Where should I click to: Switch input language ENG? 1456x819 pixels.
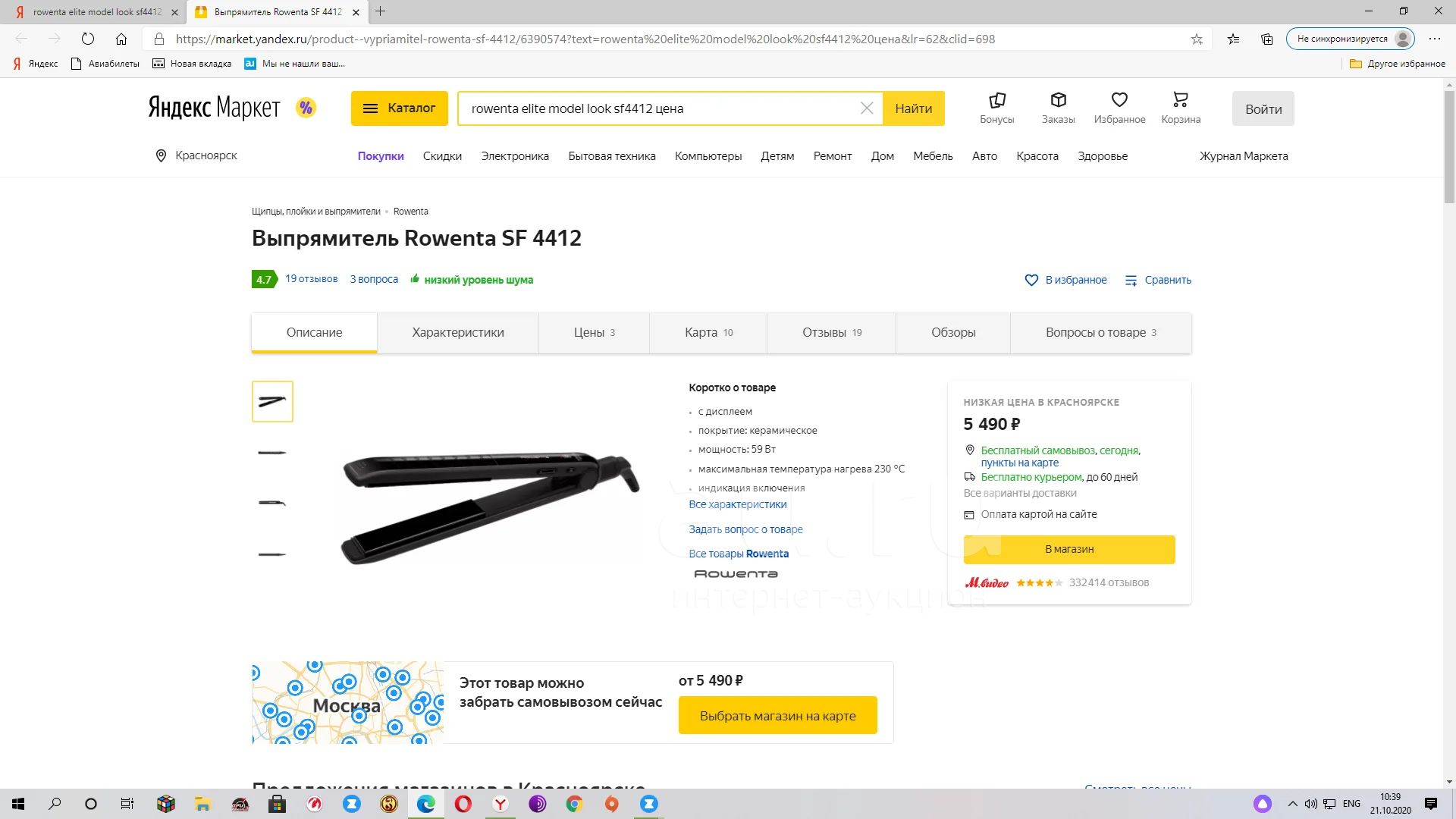[x=1351, y=804]
